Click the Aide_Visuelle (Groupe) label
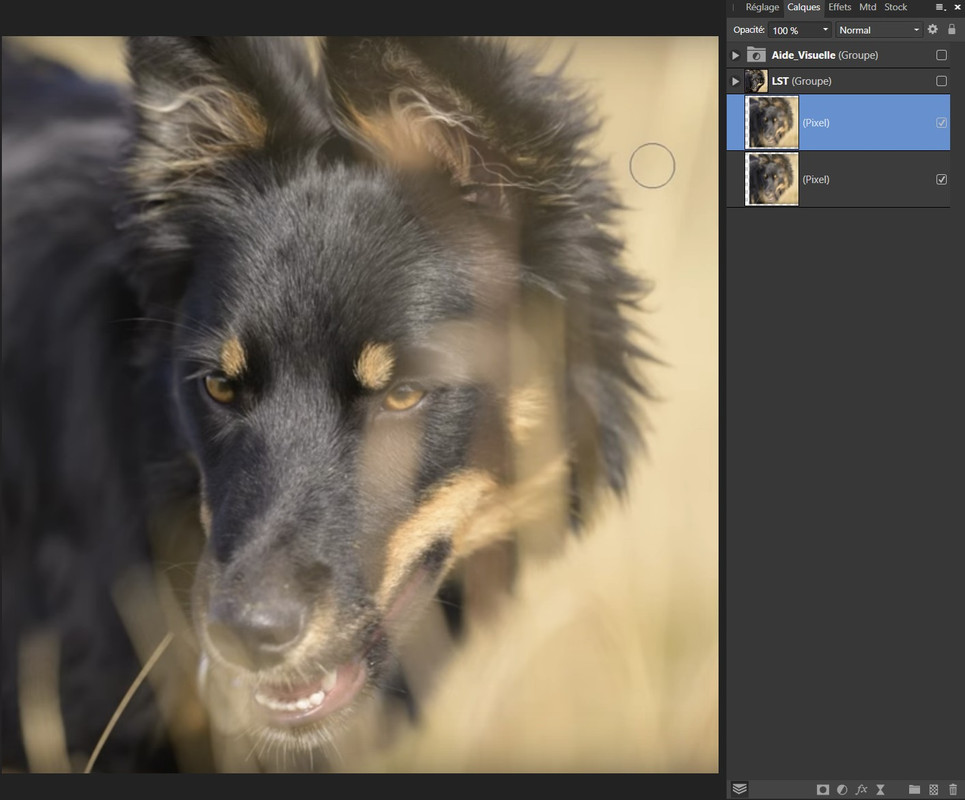The width and height of the screenshot is (965, 800). [x=825, y=55]
